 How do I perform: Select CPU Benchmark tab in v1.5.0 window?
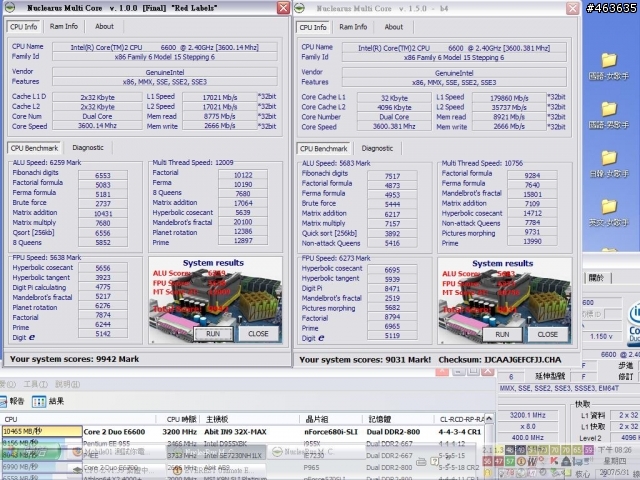[324, 149]
